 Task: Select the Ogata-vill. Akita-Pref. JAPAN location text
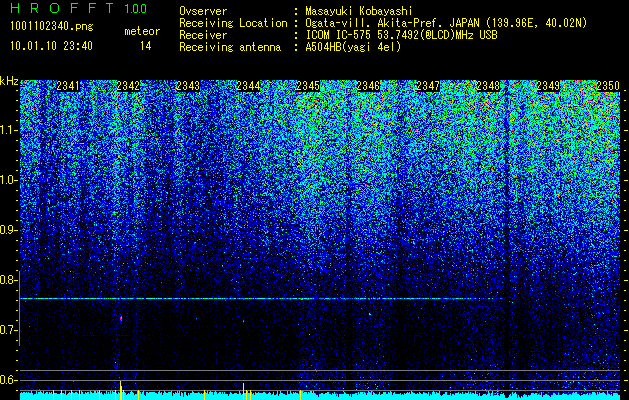click(x=446, y=23)
